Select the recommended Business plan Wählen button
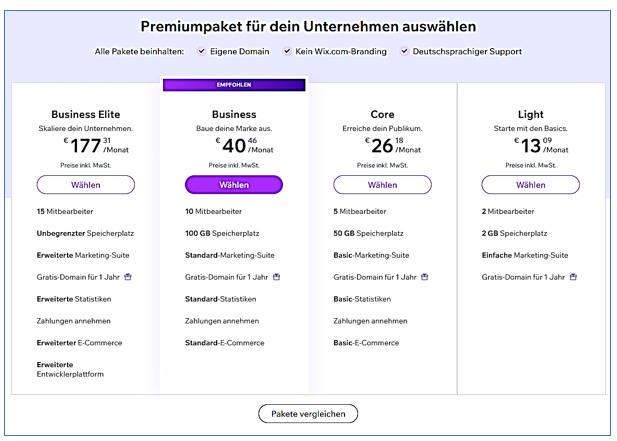The image size is (617, 441). coord(234,185)
